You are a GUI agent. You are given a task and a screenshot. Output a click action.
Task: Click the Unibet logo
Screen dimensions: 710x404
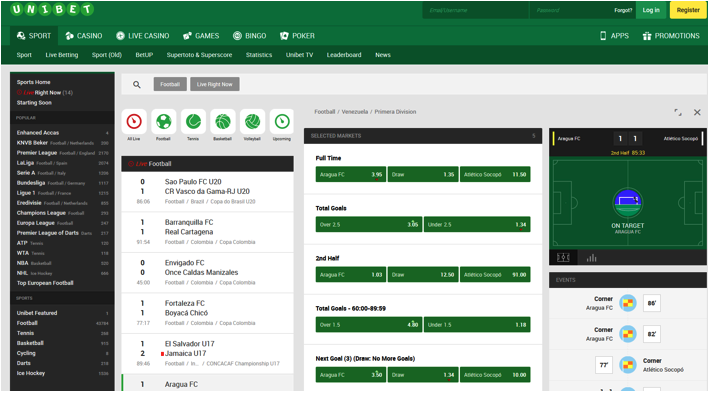click(x=52, y=9)
